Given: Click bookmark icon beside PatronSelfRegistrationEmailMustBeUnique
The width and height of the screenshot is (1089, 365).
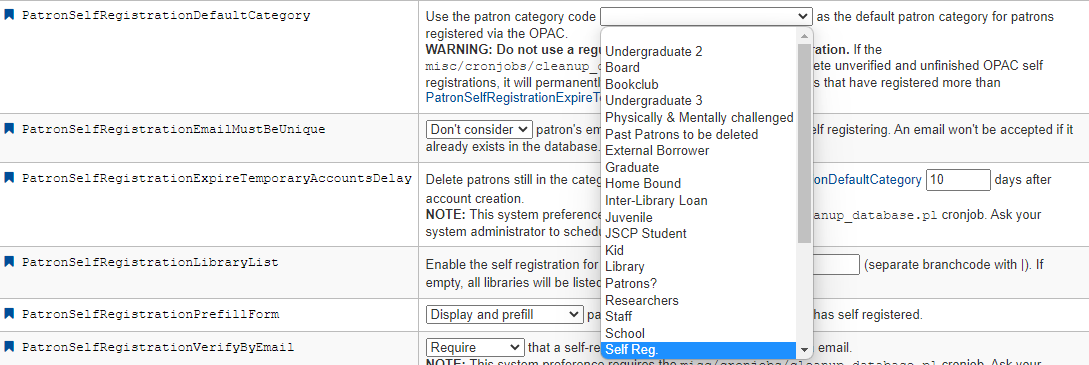Looking at the screenshot, I should (x=10, y=128).
